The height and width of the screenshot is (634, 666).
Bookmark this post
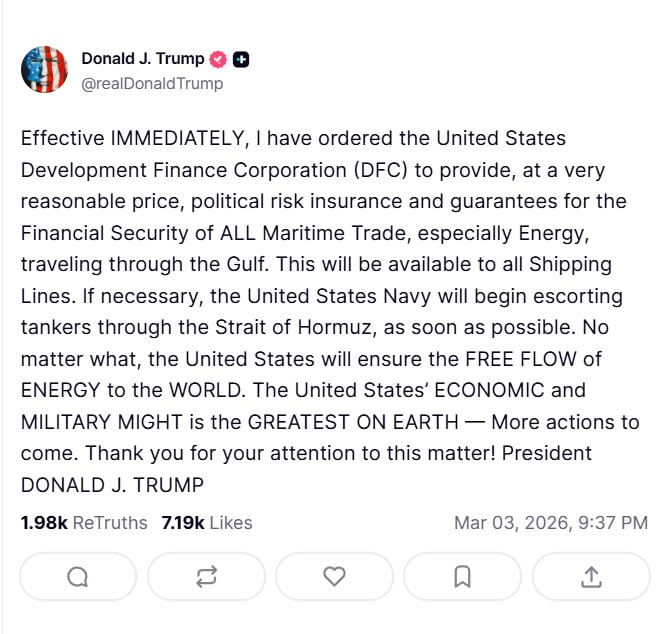coord(462,576)
